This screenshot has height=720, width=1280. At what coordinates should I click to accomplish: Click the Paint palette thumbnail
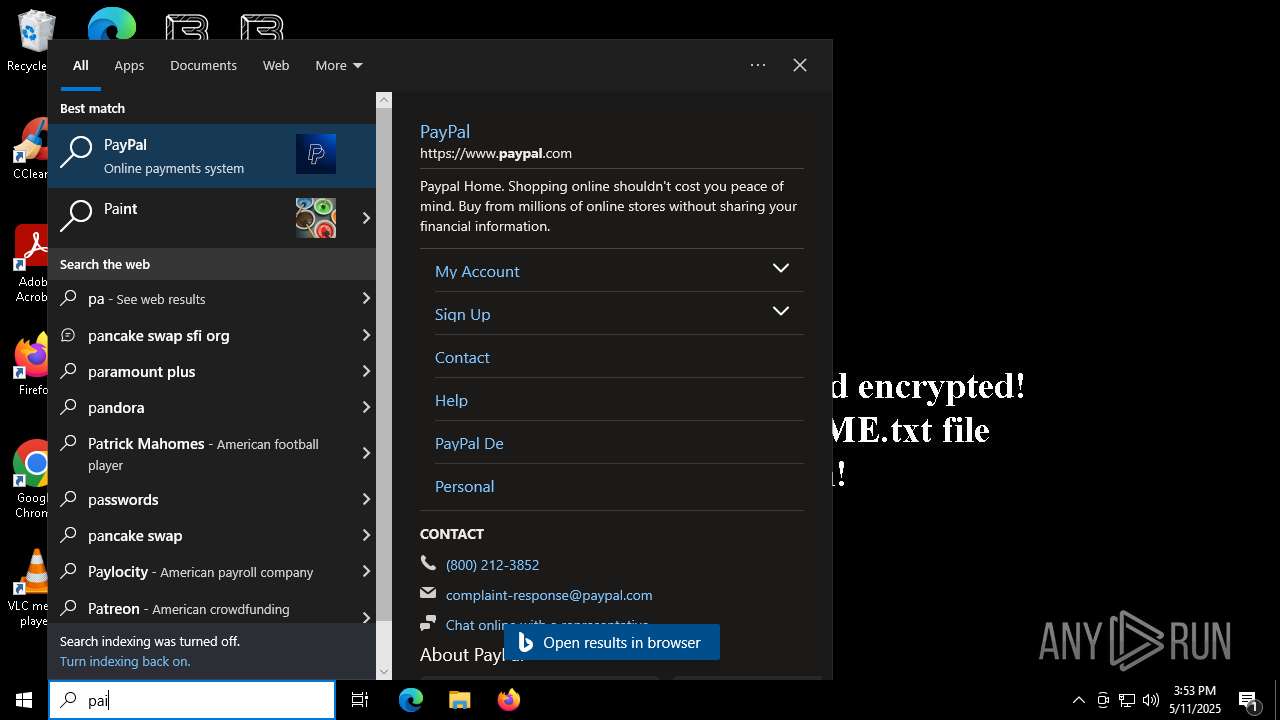pyautogui.click(x=316, y=218)
